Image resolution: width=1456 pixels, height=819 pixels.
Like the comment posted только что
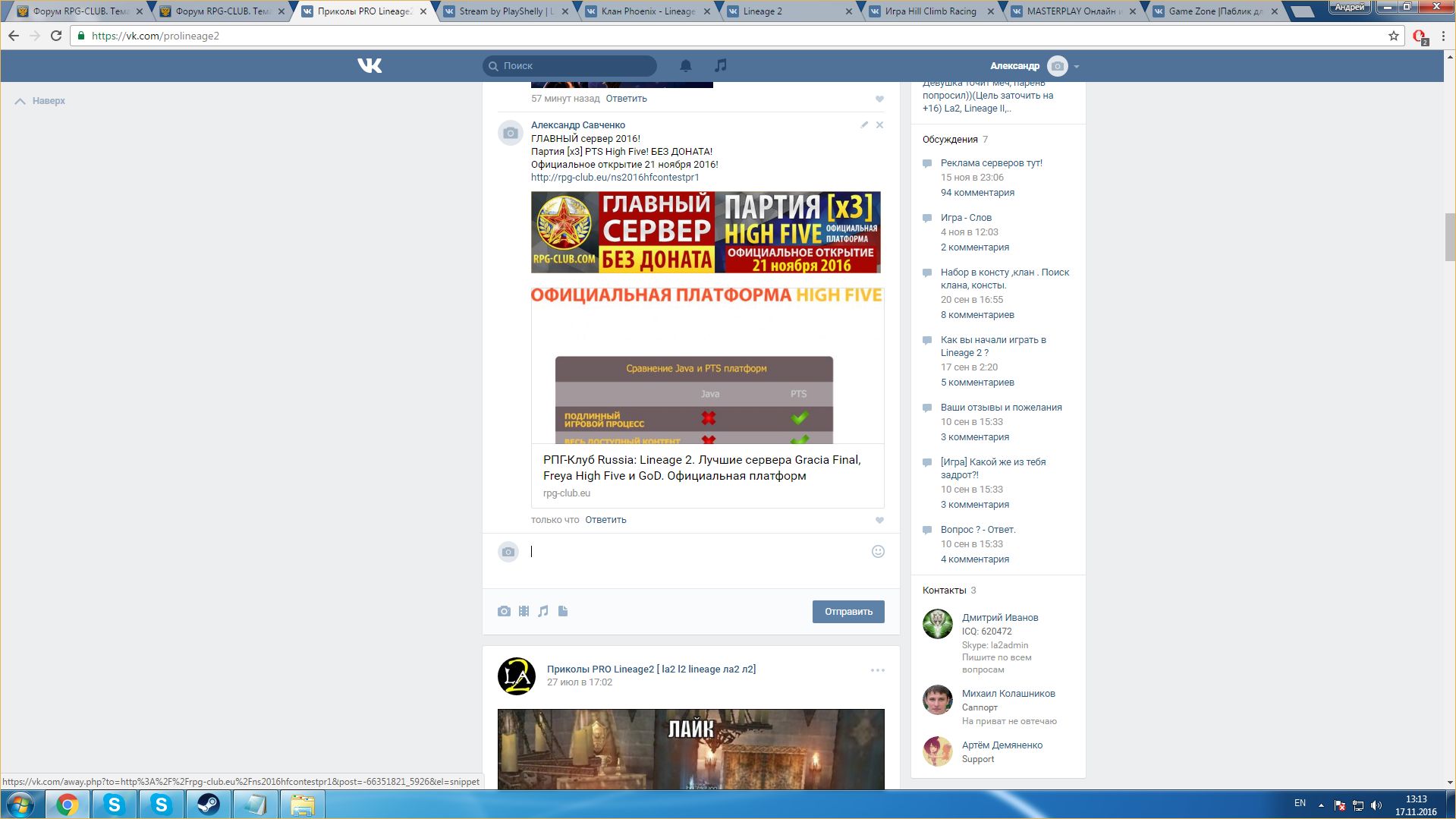click(x=880, y=521)
